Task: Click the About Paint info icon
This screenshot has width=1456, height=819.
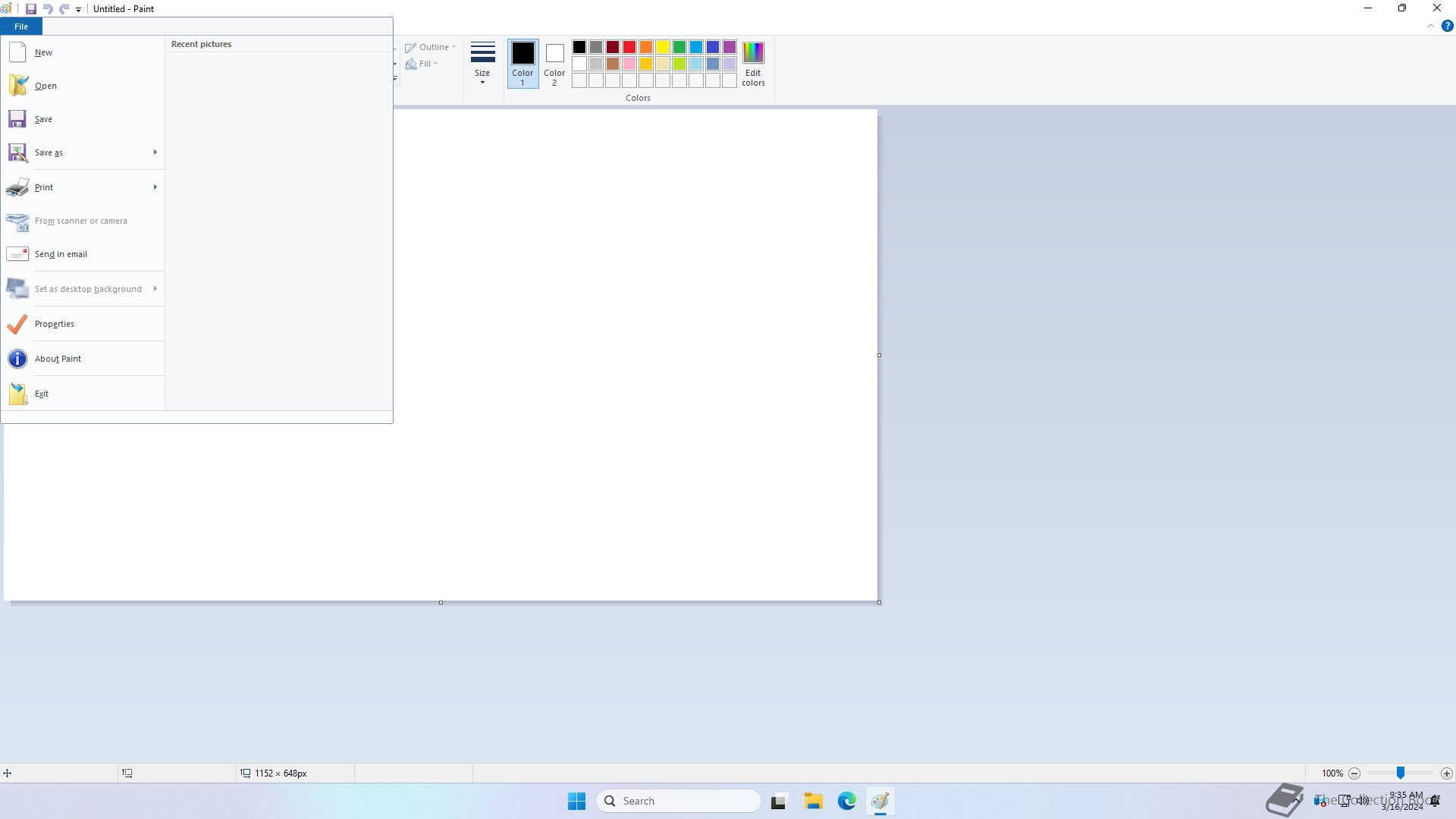Action: point(17,359)
